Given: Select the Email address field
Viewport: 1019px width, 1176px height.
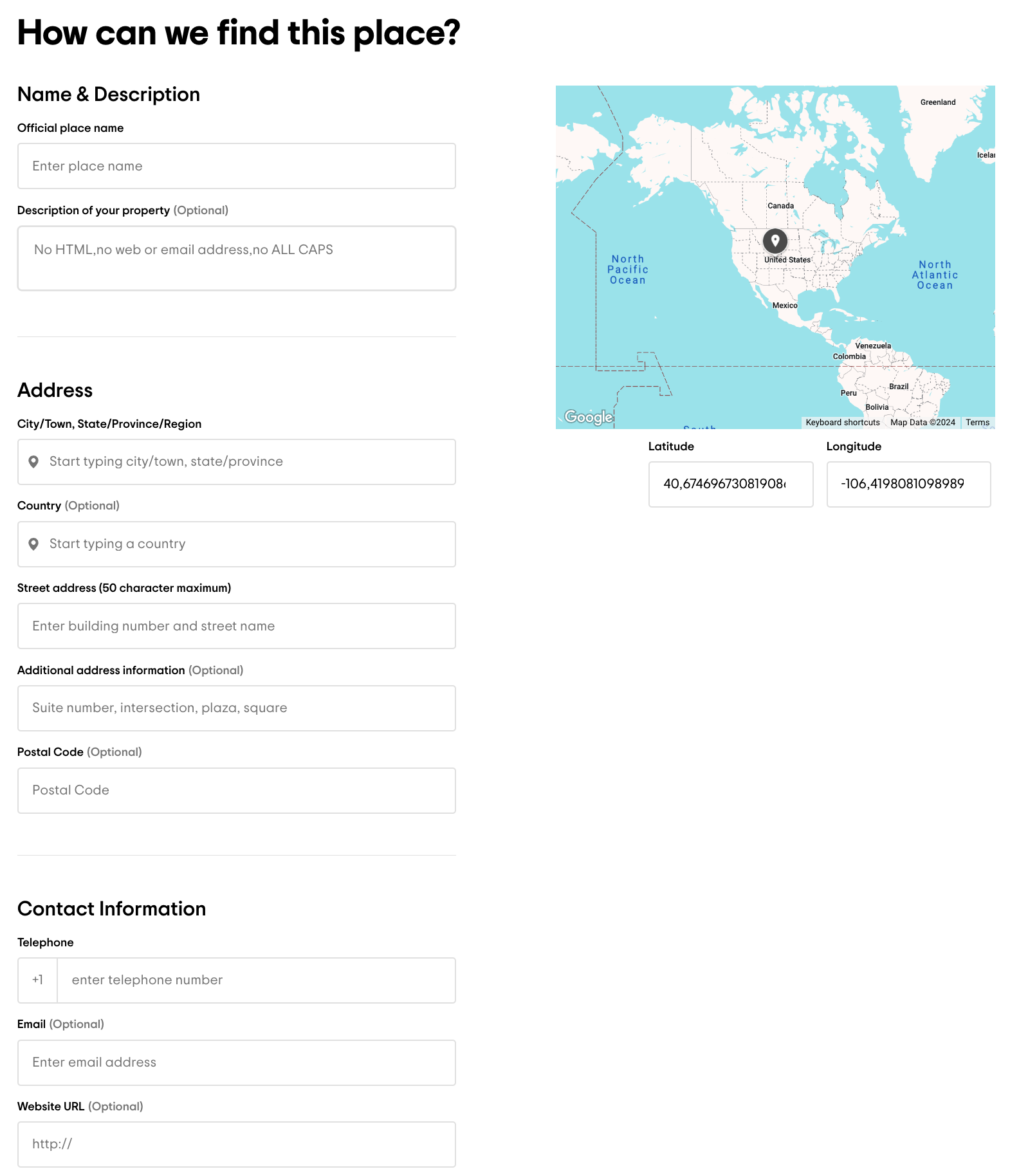Looking at the screenshot, I should pos(236,1063).
